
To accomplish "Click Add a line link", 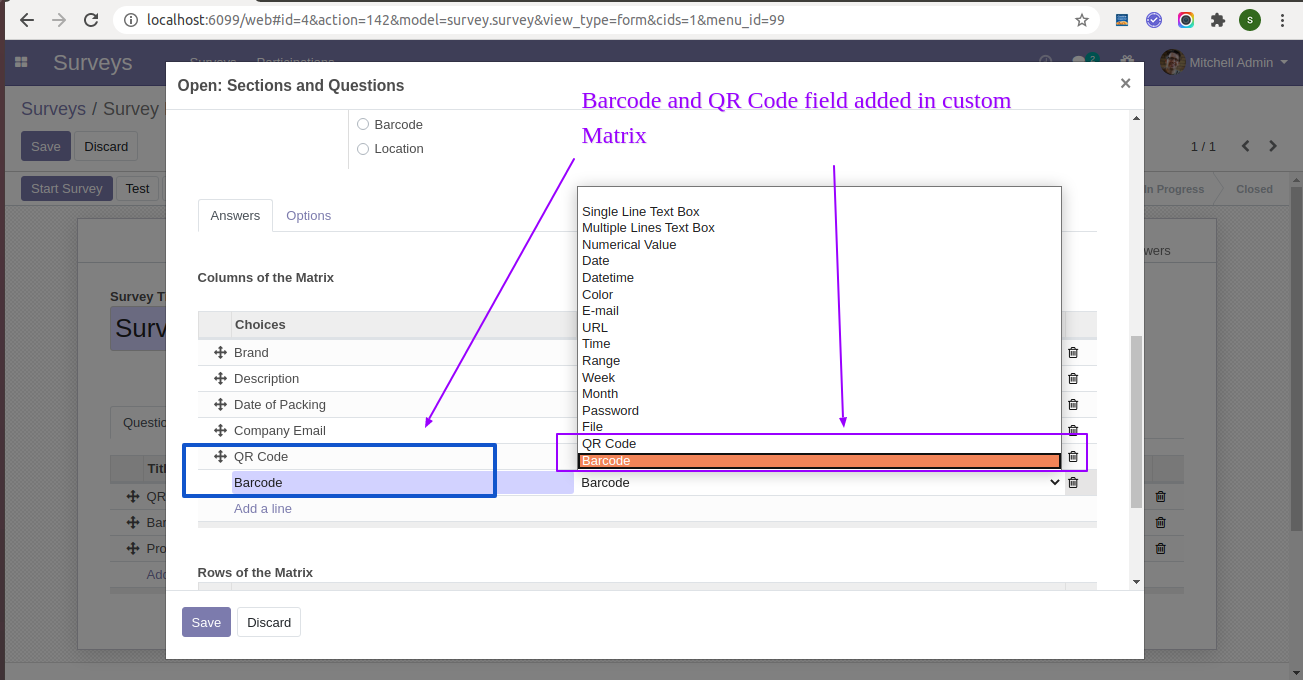I will (263, 509).
